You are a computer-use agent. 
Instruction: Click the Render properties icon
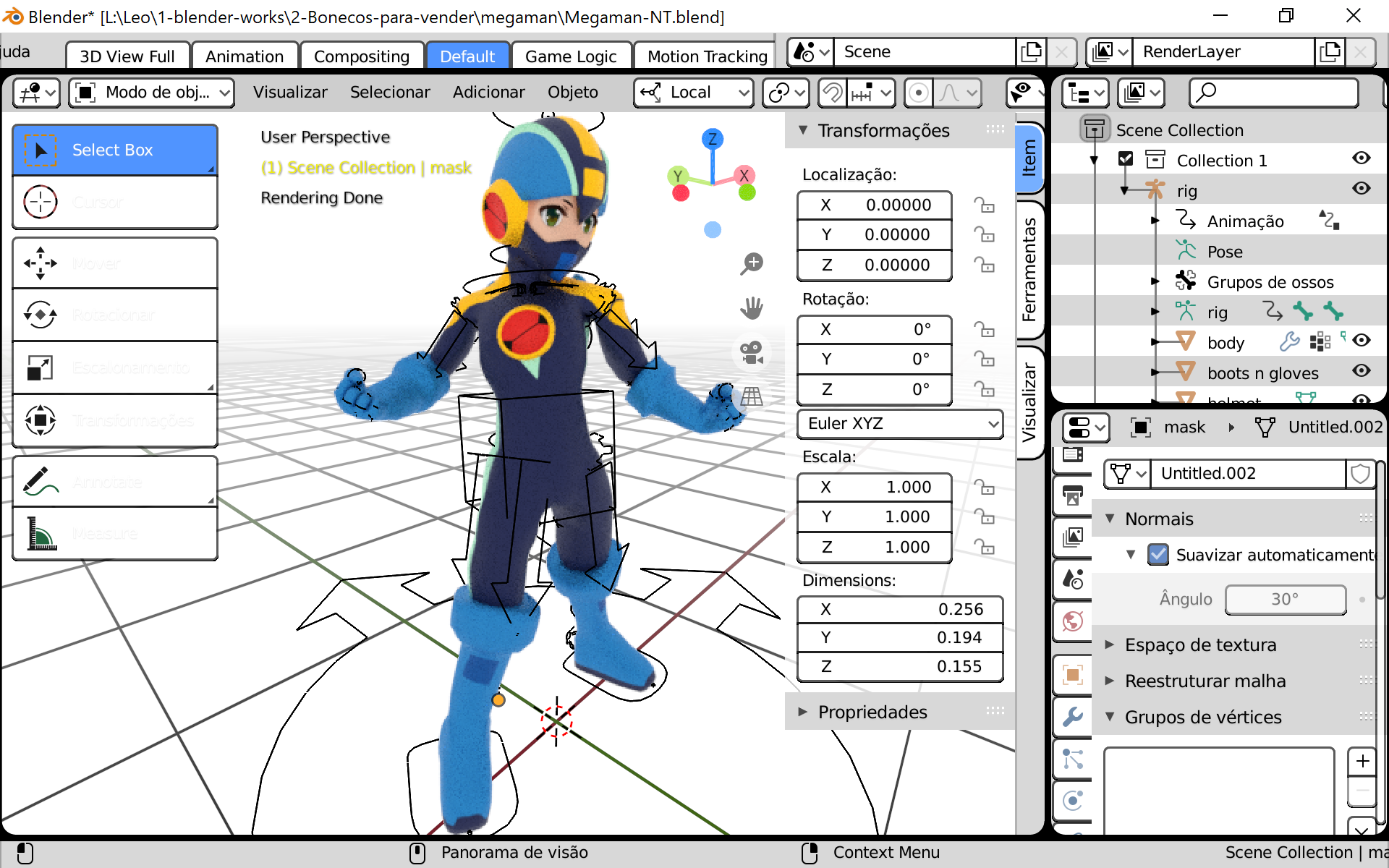click(x=1072, y=456)
